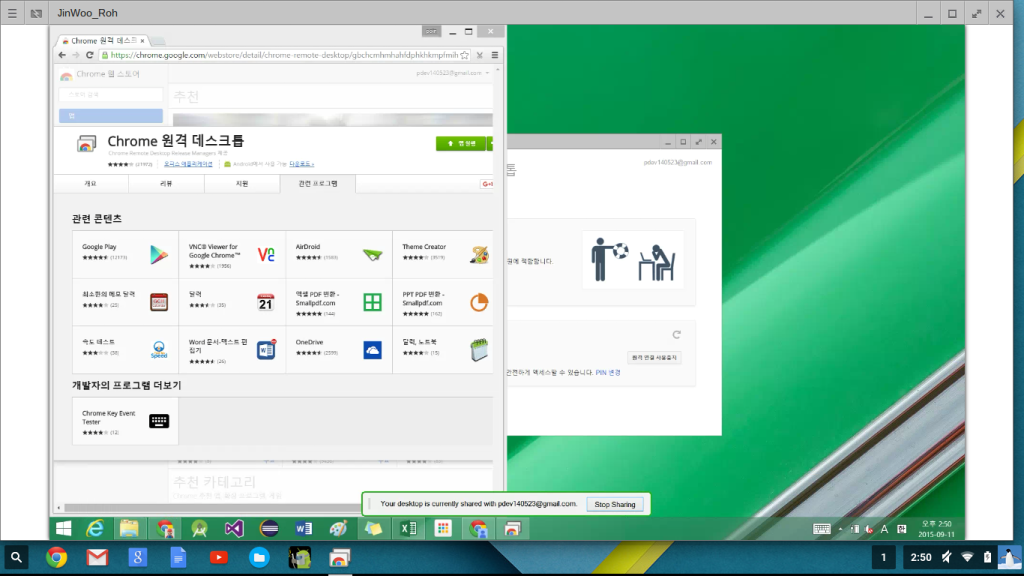Open the Chrome browser settings menu
1024x576 pixels.
pos(495,56)
